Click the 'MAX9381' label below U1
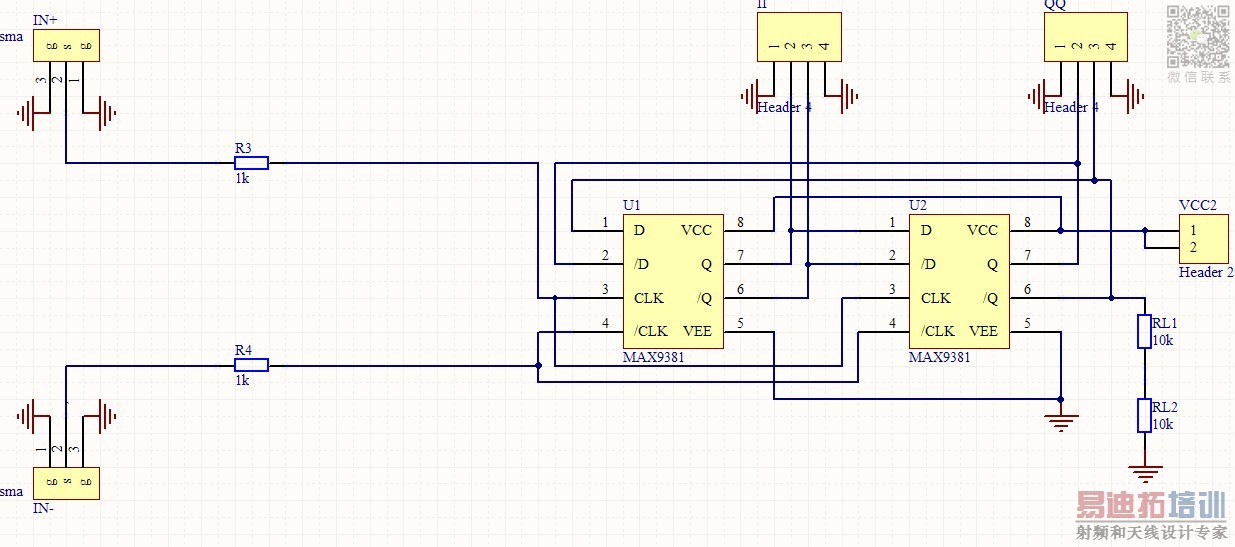1235x547 pixels. point(653,357)
